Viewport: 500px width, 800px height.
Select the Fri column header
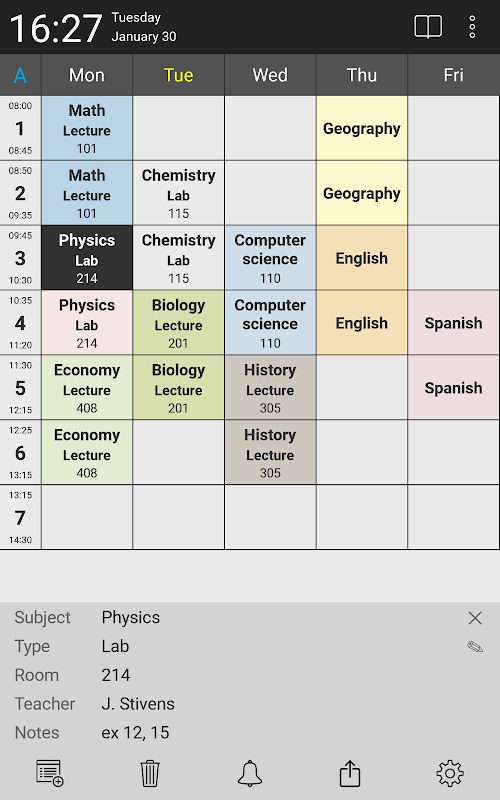coord(454,75)
